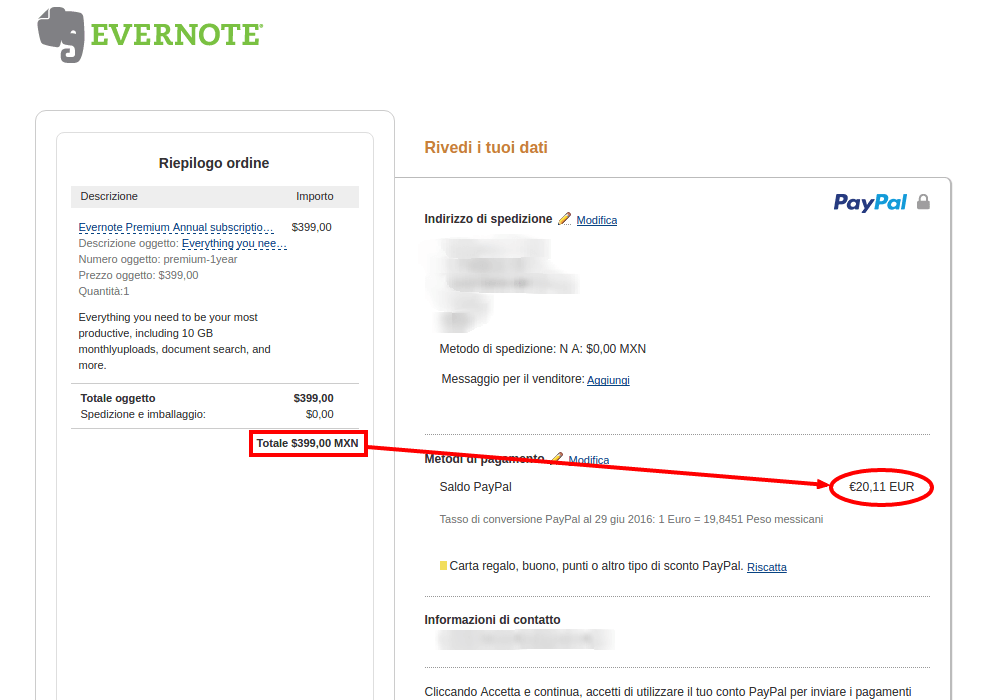Click the Descrizione column header
988x700 pixels.
(x=109, y=196)
